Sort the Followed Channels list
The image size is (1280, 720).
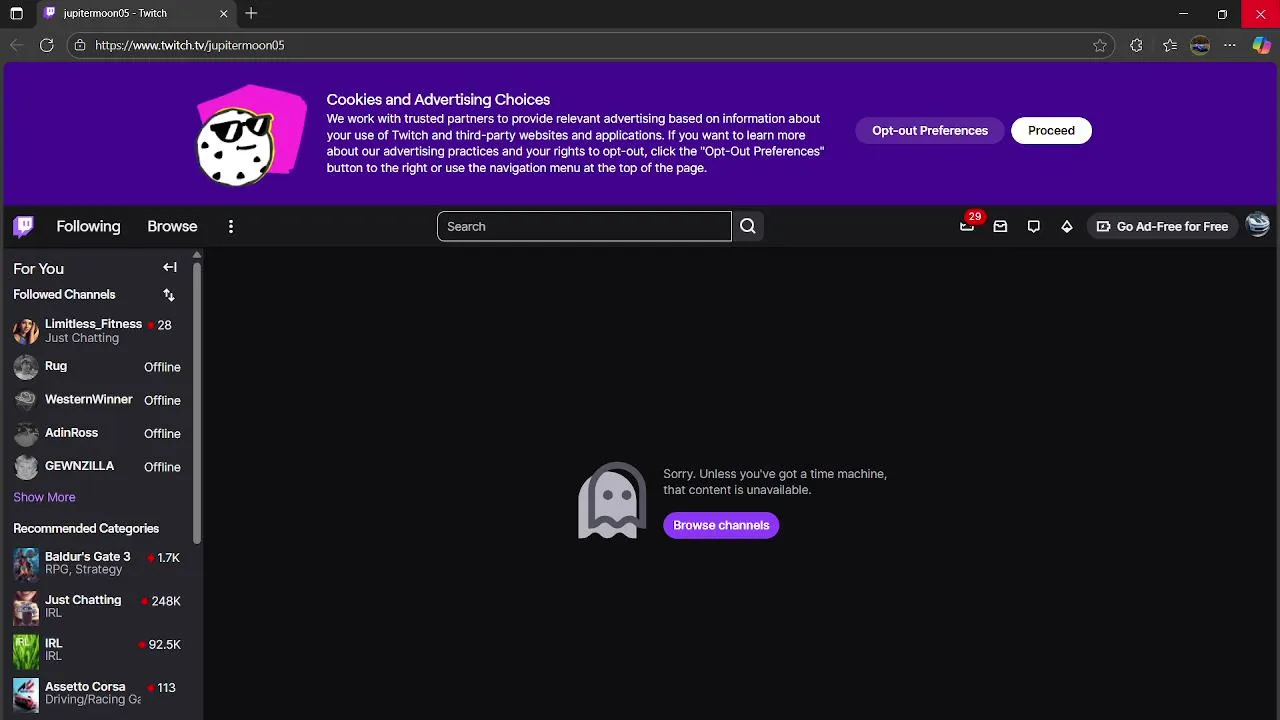[169, 294]
